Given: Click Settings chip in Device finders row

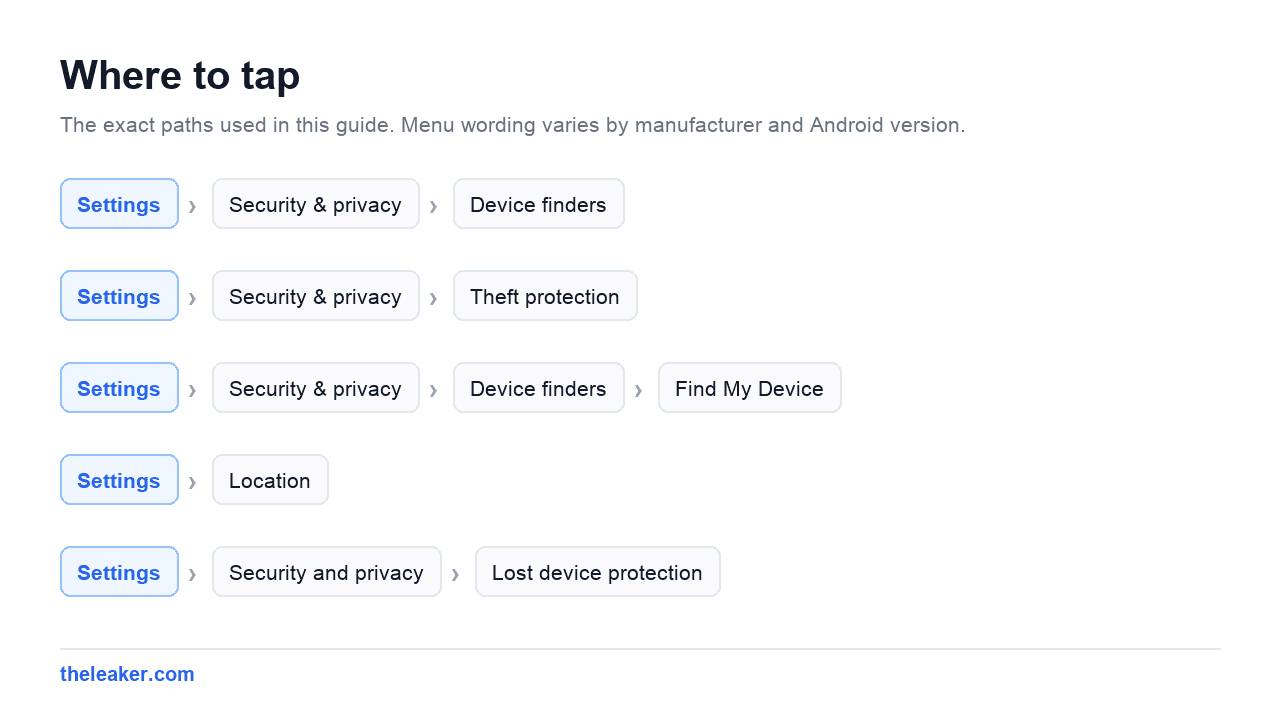Looking at the screenshot, I should pos(119,204).
